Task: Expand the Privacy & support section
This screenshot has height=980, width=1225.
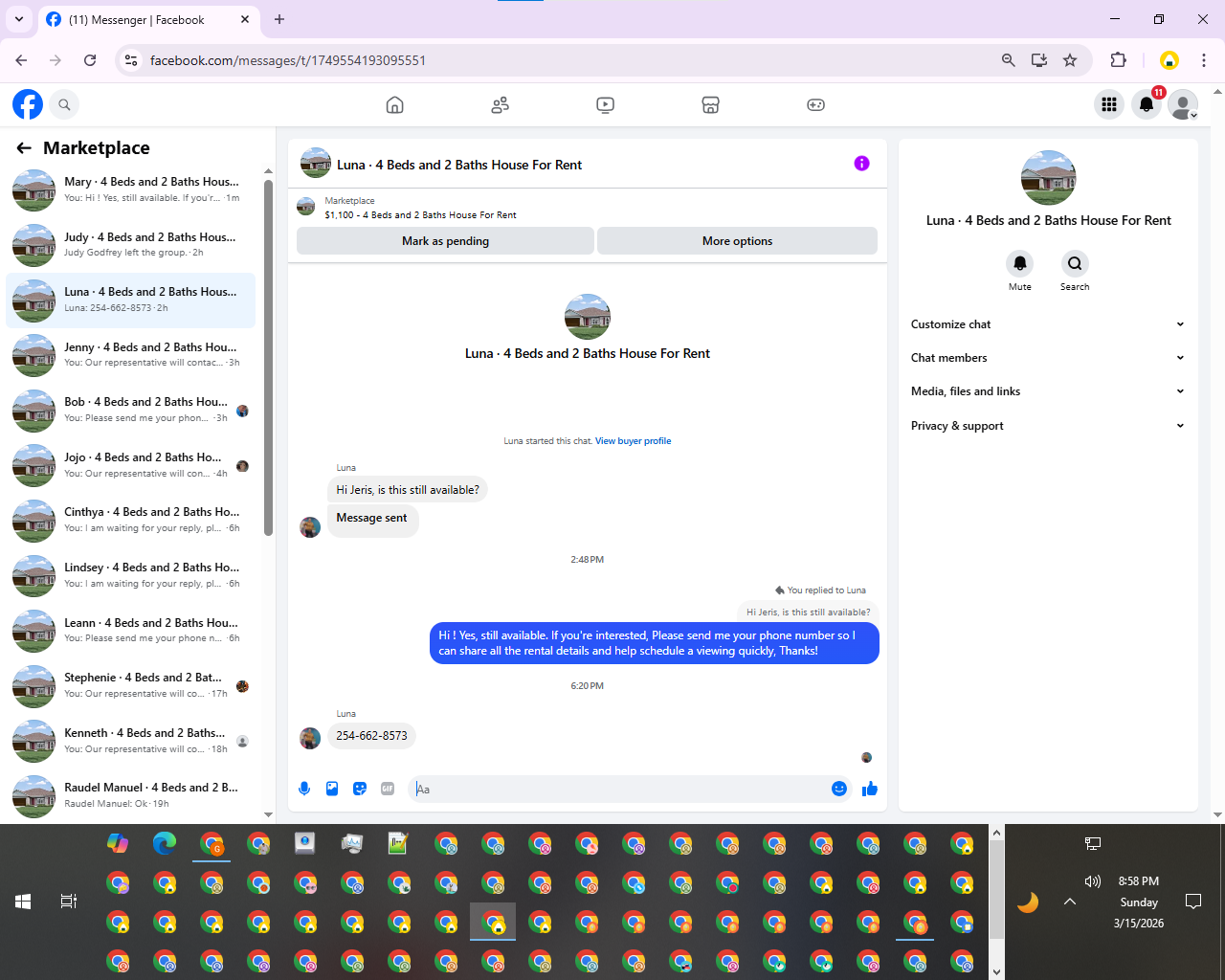Action: click(1048, 426)
